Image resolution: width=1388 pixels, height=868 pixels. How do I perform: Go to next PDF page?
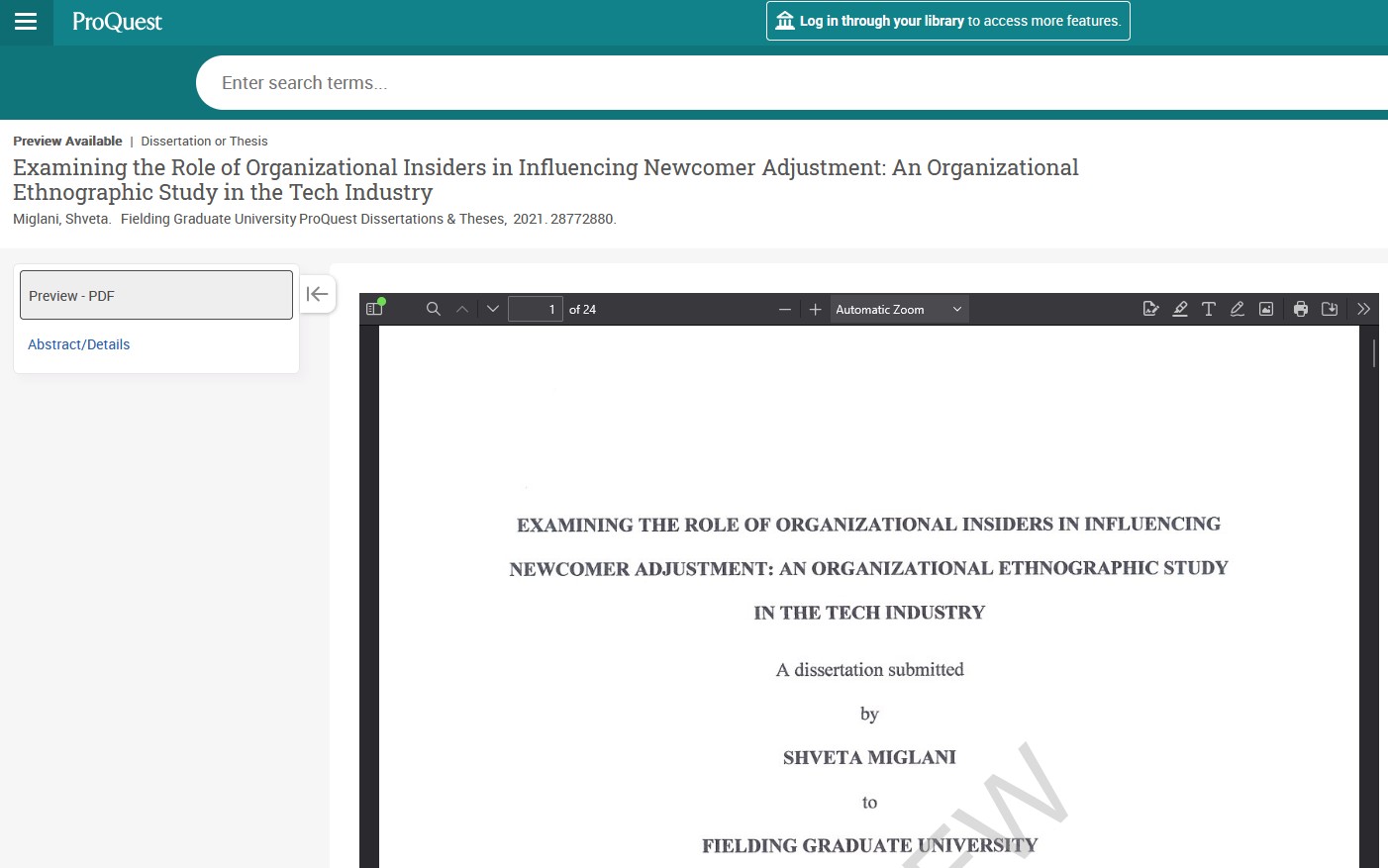point(493,309)
